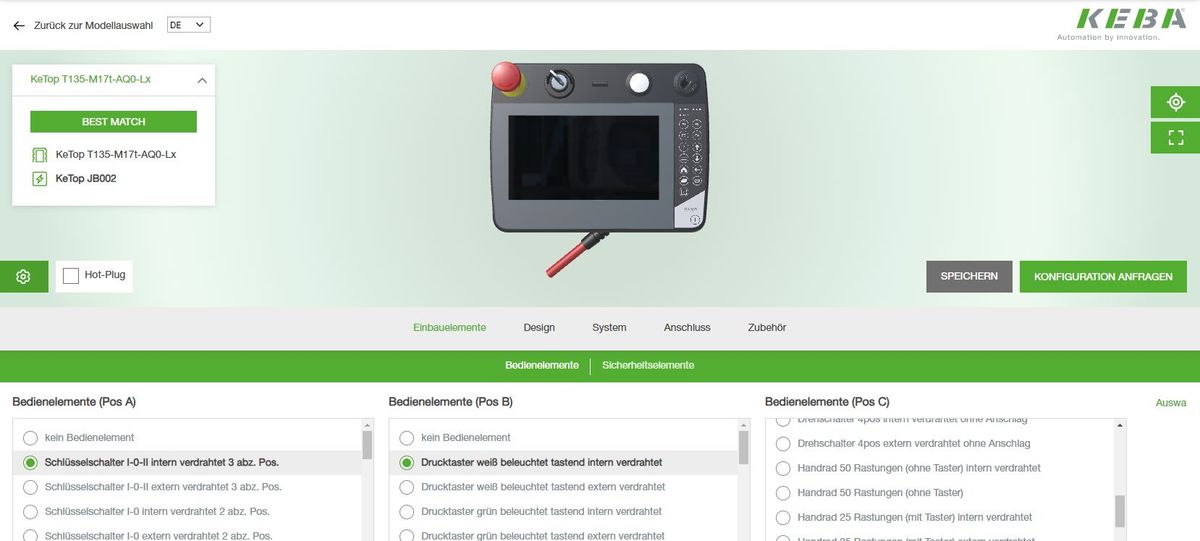Click the target recenter view icon
1200x541 pixels.
(1175, 102)
